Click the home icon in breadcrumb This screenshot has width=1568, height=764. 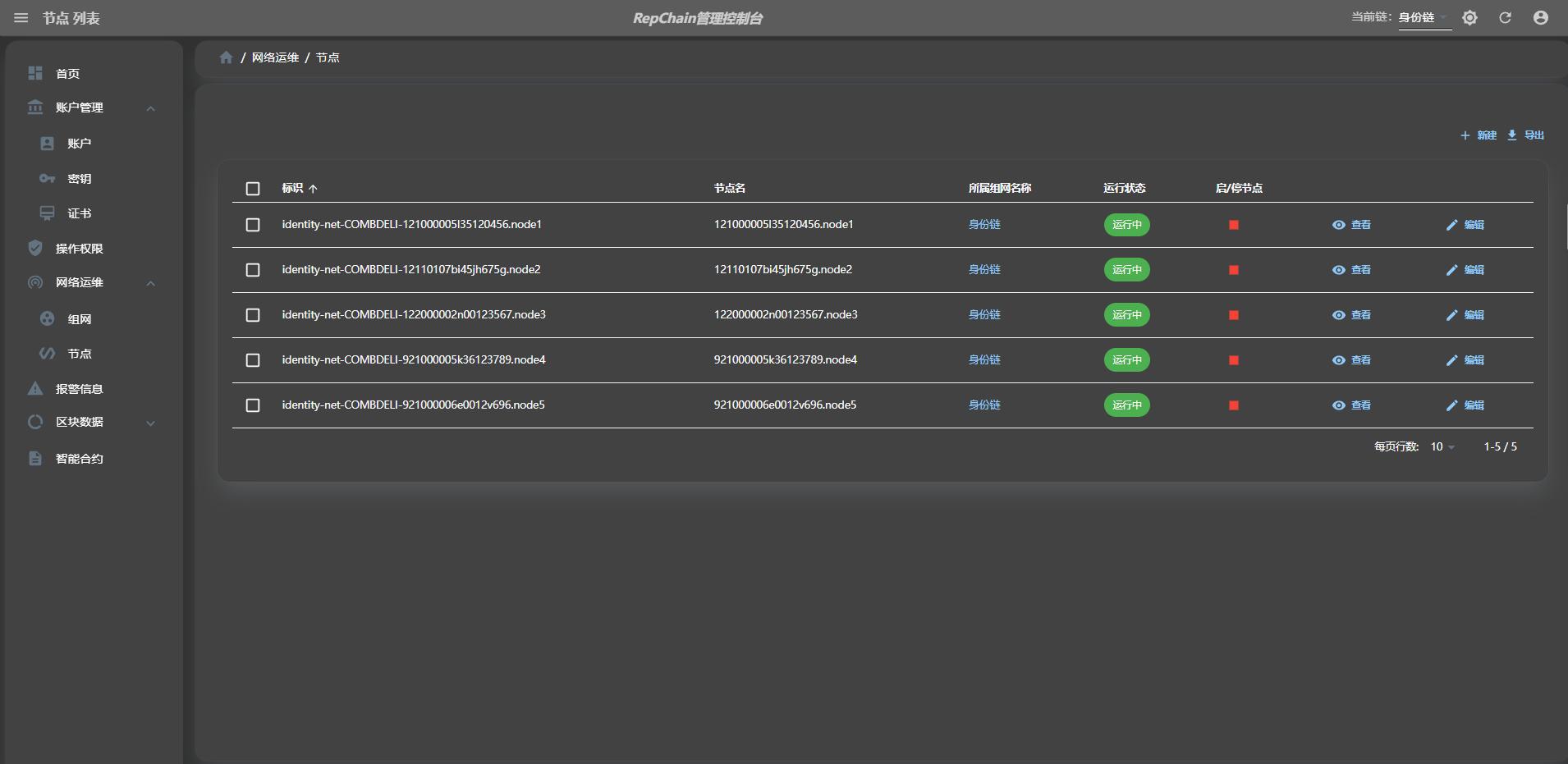point(227,57)
